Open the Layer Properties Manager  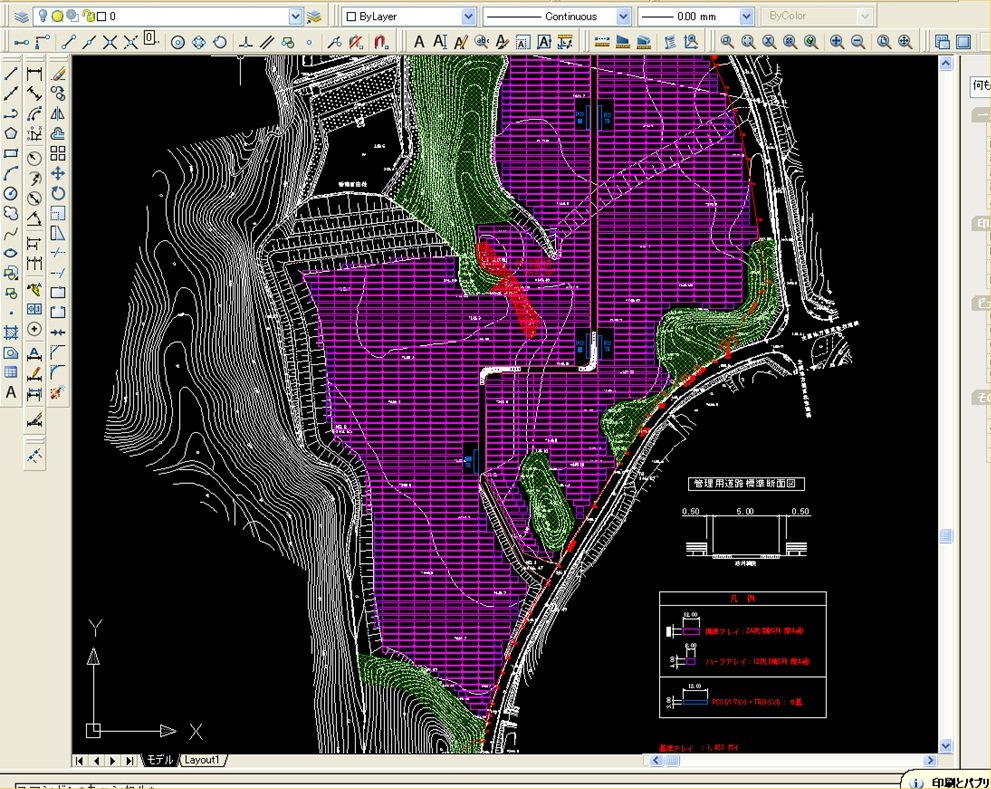pyautogui.click(x=21, y=17)
